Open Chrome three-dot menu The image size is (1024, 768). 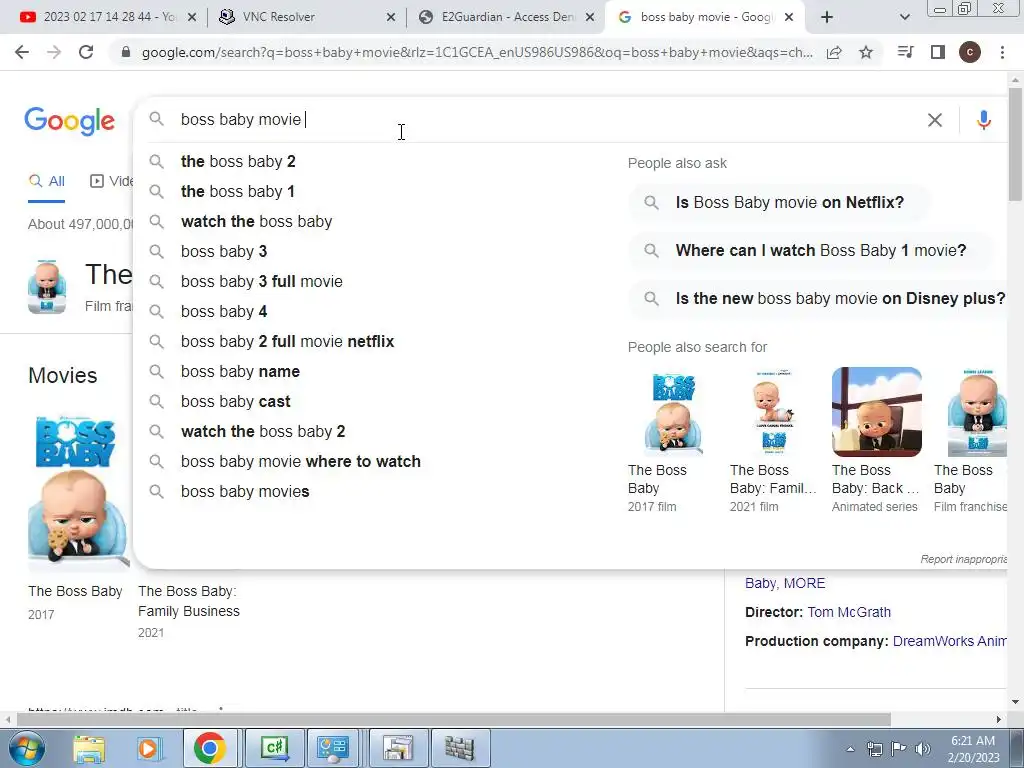(1002, 52)
